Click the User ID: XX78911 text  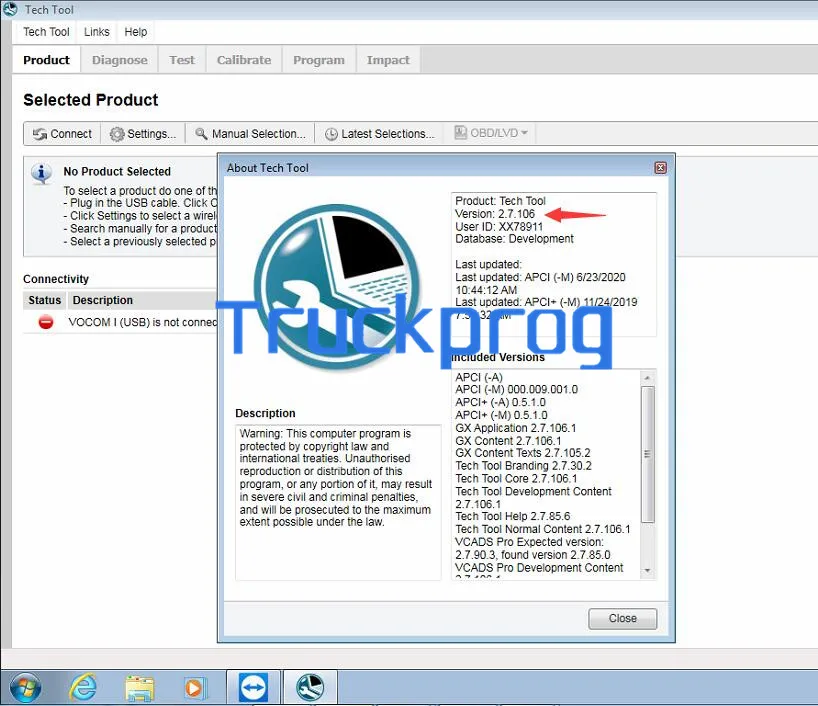(499, 226)
